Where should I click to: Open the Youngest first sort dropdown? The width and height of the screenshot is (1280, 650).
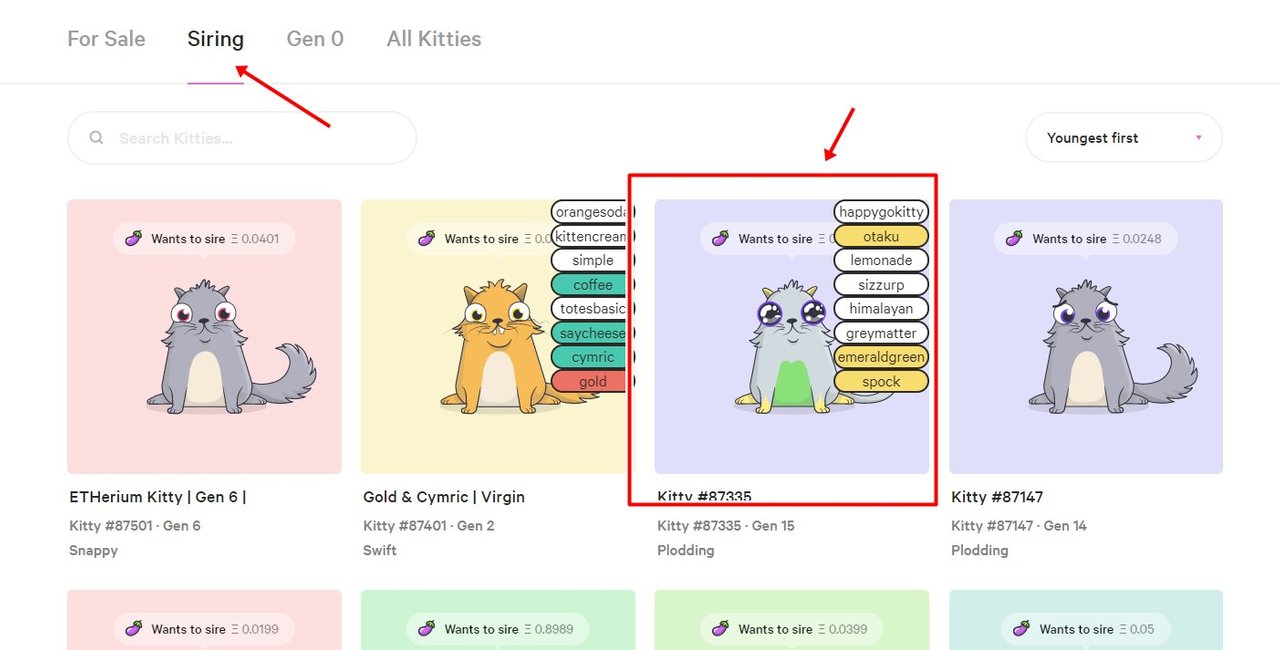click(1124, 138)
